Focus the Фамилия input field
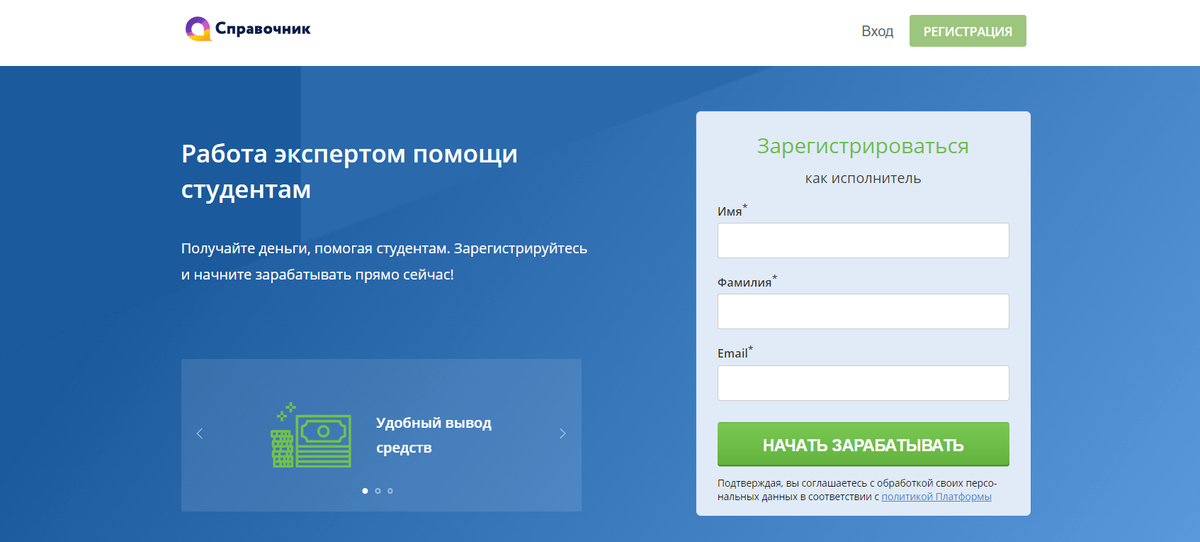Screen dimensions: 1200x542 863,311
